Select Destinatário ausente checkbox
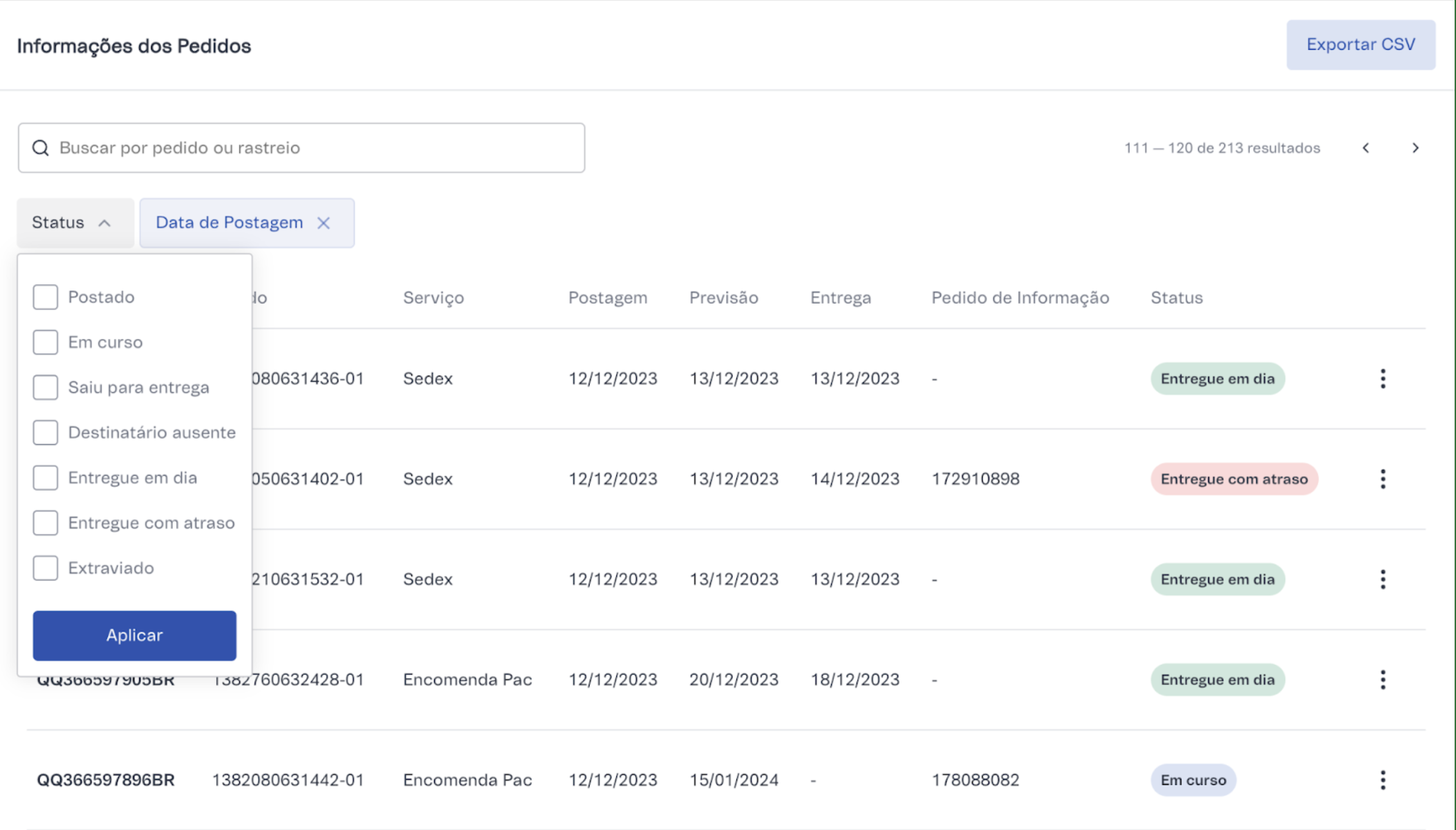The width and height of the screenshot is (1456, 830). pos(46,432)
